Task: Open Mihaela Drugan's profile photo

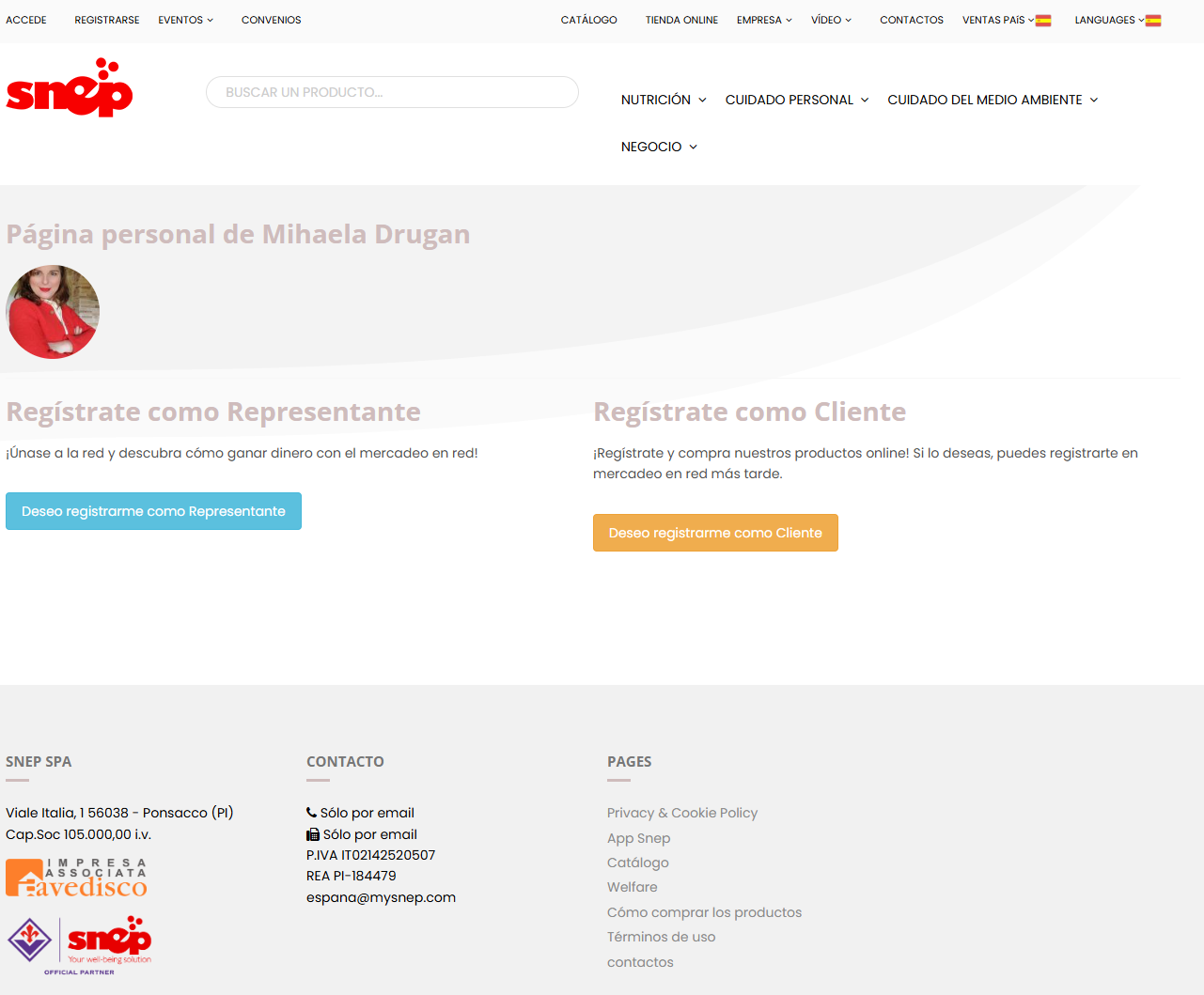Action: tap(53, 312)
